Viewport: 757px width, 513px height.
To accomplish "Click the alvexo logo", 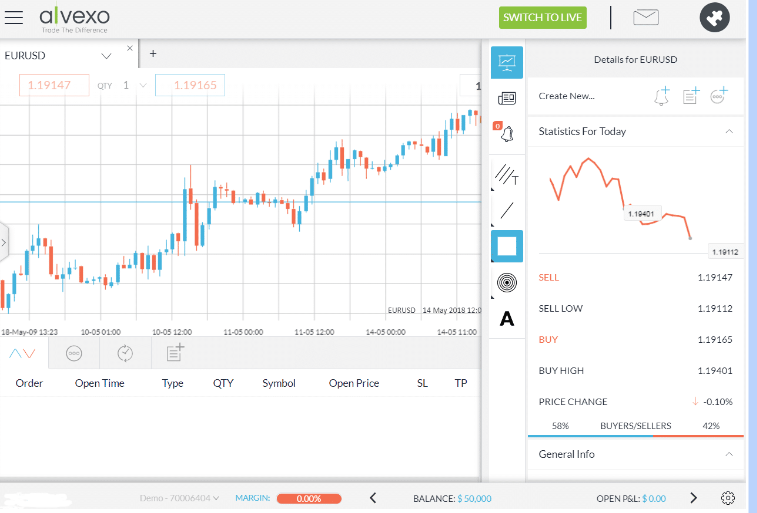I will [74, 19].
